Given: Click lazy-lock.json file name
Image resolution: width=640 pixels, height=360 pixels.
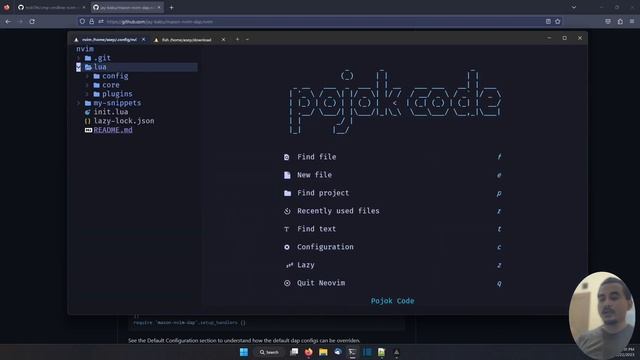Looking at the screenshot, I should 124,121.
